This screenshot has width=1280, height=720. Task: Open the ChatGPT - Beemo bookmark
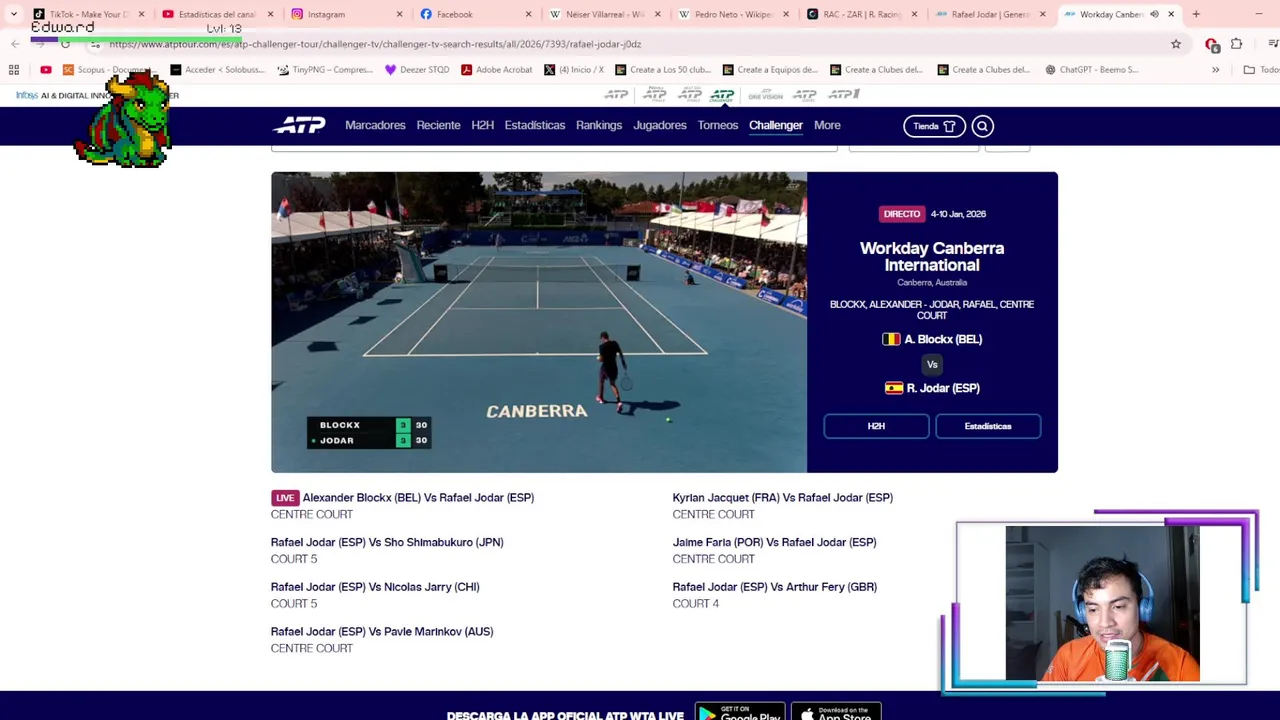tap(1092, 70)
